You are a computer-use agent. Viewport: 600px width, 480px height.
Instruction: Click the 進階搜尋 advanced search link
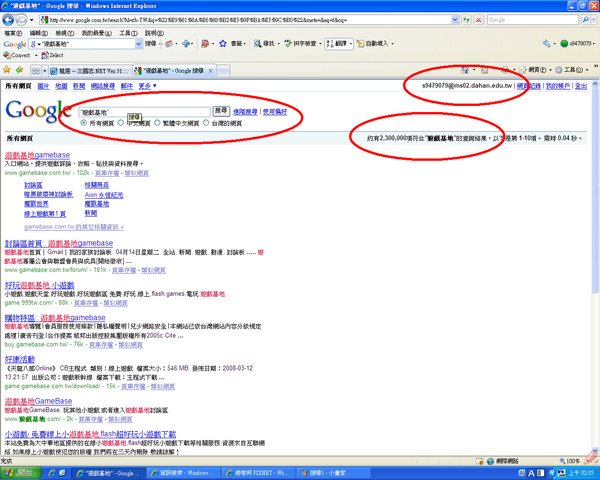tap(245, 112)
